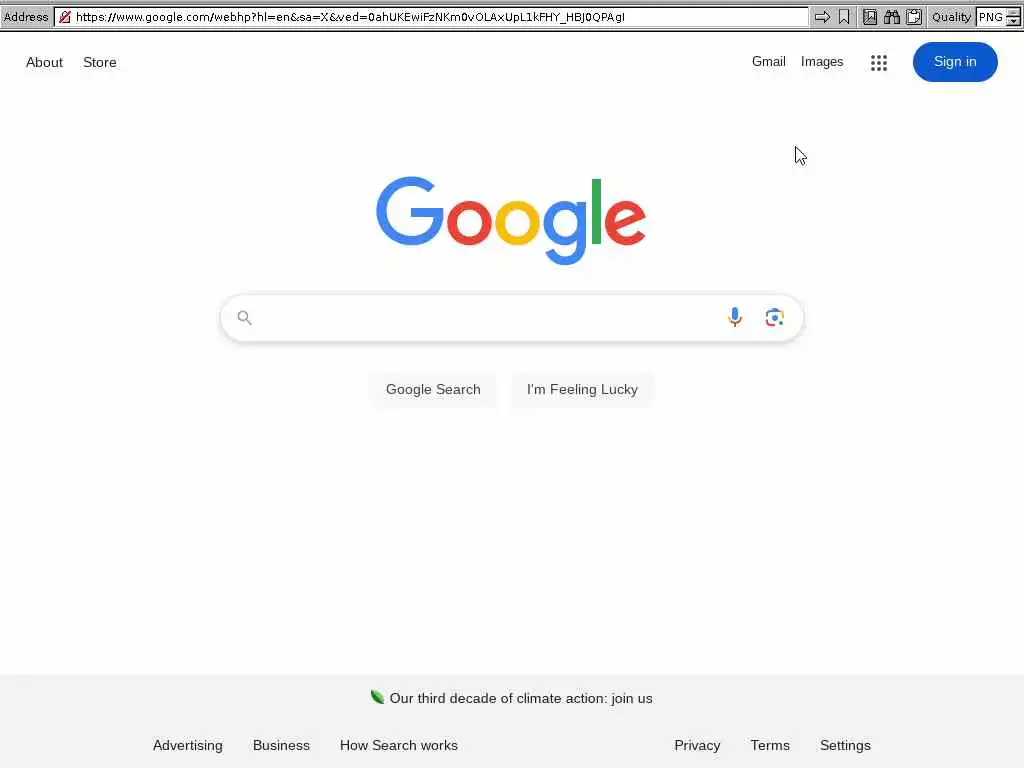Click the crossed-out lock security icon
Screen dimensions: 1024x768
click(65, 17)
